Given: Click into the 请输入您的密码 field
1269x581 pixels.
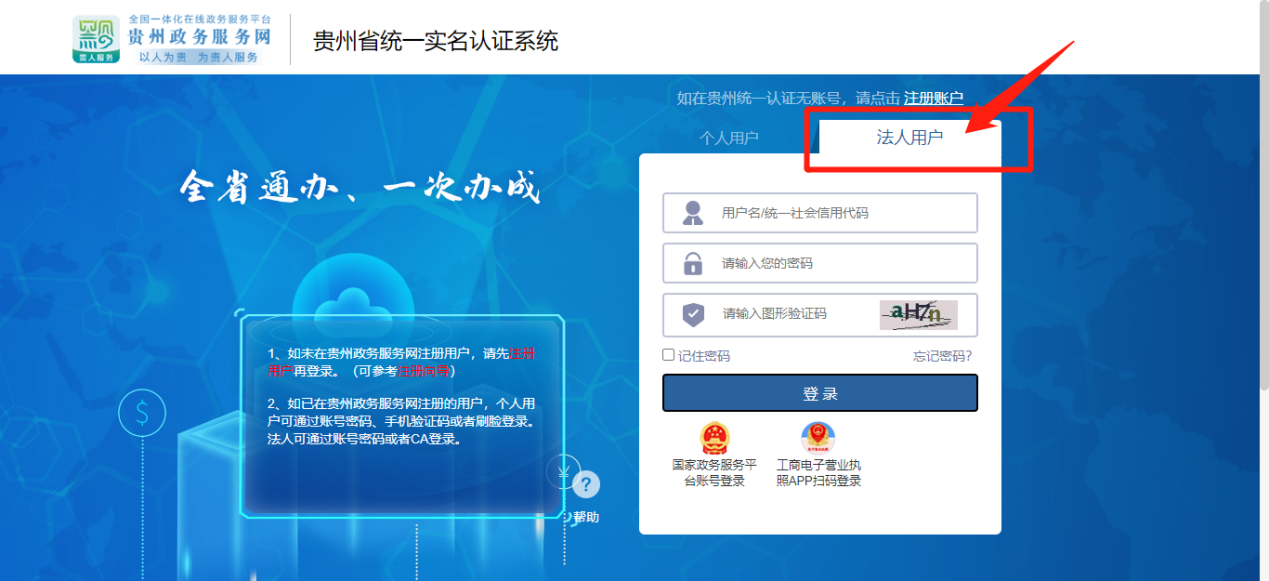Looking at the screenshot, I should [x=840, y=264].
